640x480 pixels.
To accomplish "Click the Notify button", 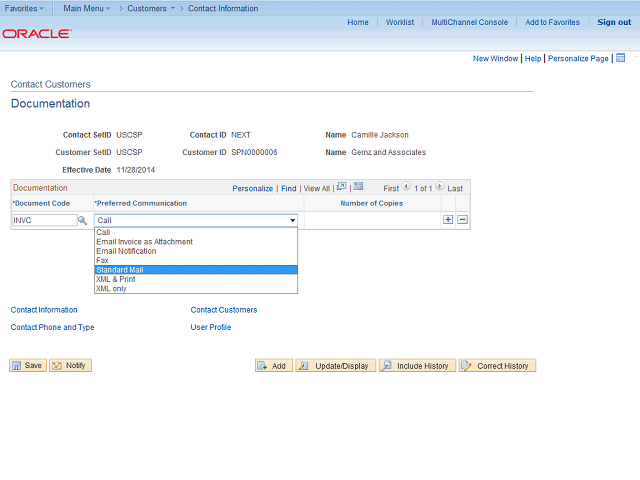I will pos(70,365).
